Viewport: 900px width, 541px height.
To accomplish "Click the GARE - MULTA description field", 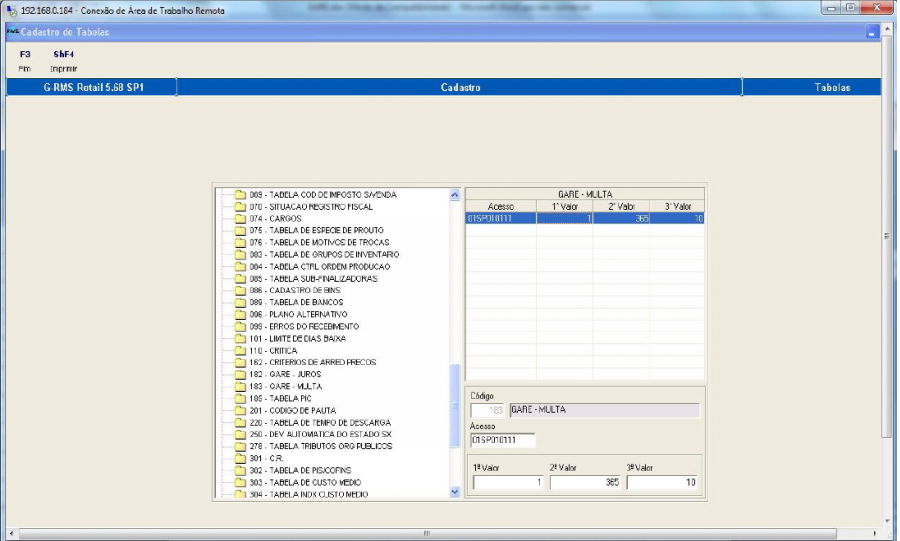I will coord(604,410).
